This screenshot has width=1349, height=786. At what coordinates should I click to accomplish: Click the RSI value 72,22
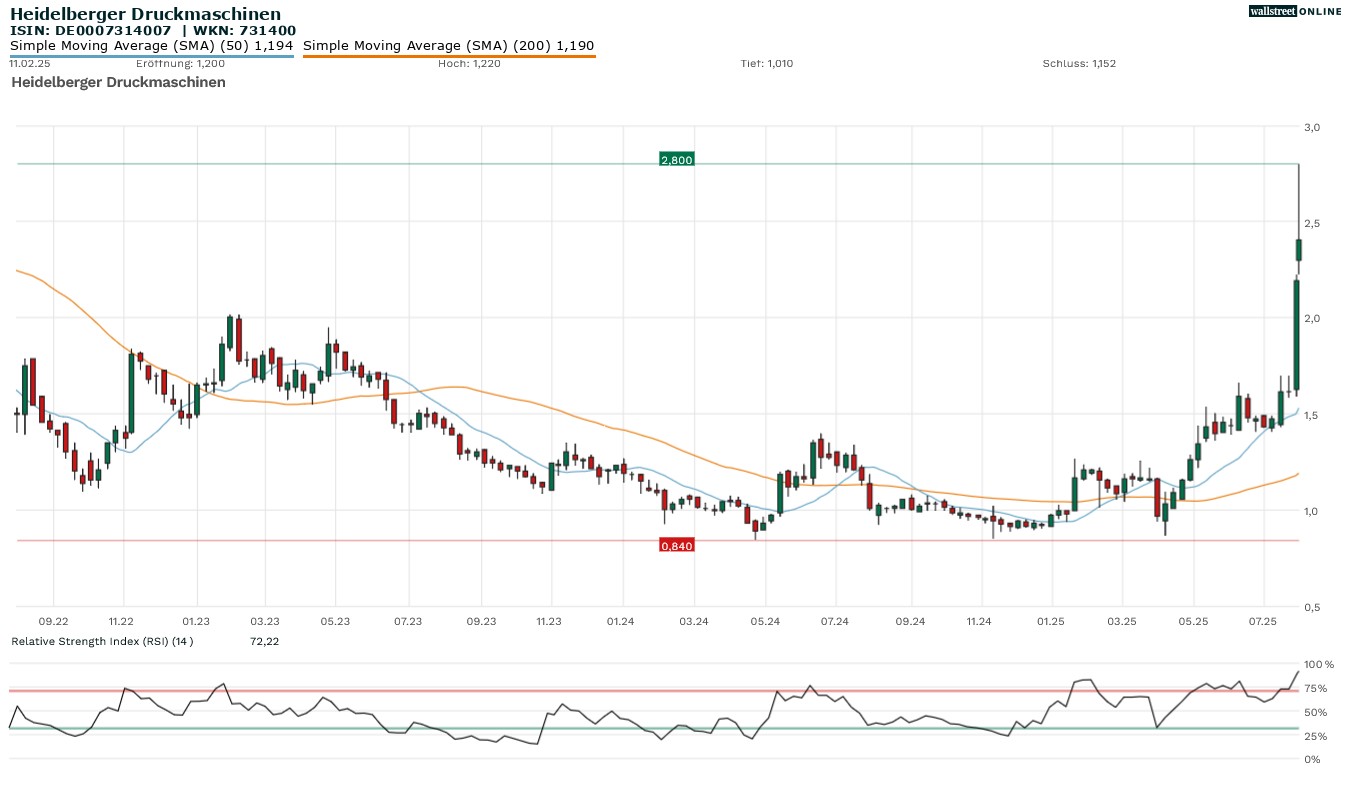[264, 641]
